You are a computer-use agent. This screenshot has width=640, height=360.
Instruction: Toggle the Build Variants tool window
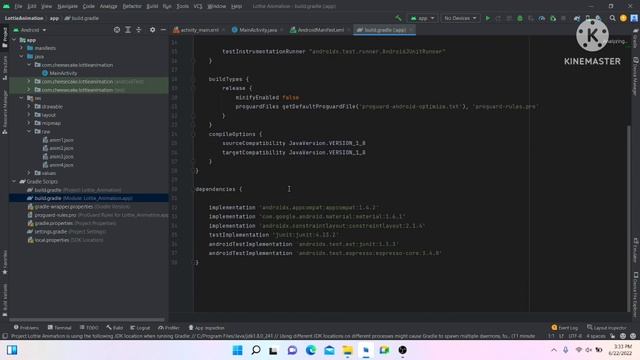pyautogui.click(x=4, y=300)
